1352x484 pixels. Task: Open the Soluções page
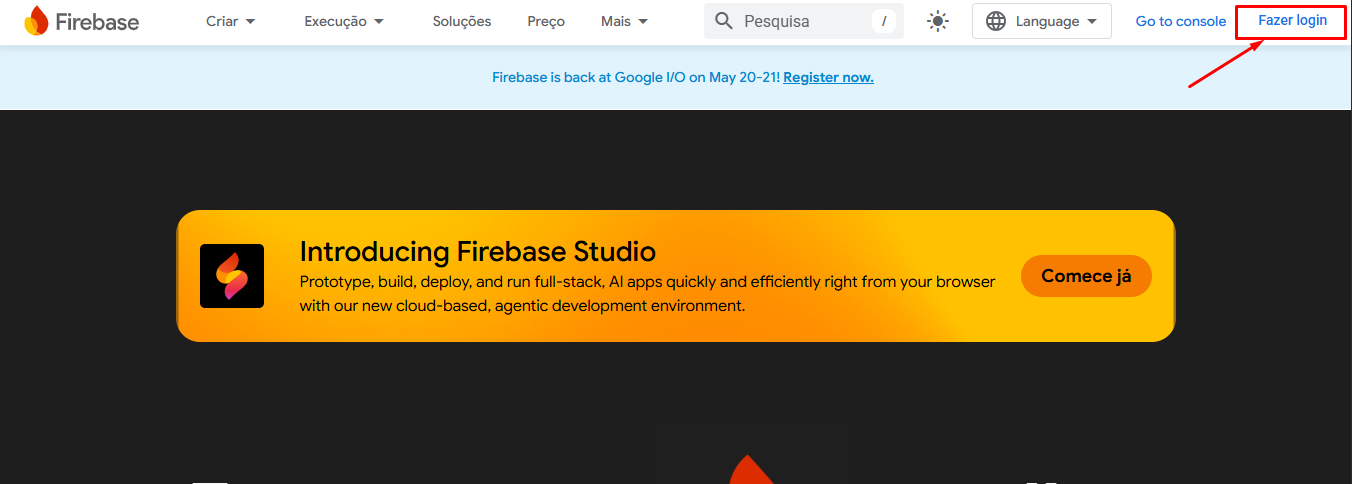[x=462, y=21]
